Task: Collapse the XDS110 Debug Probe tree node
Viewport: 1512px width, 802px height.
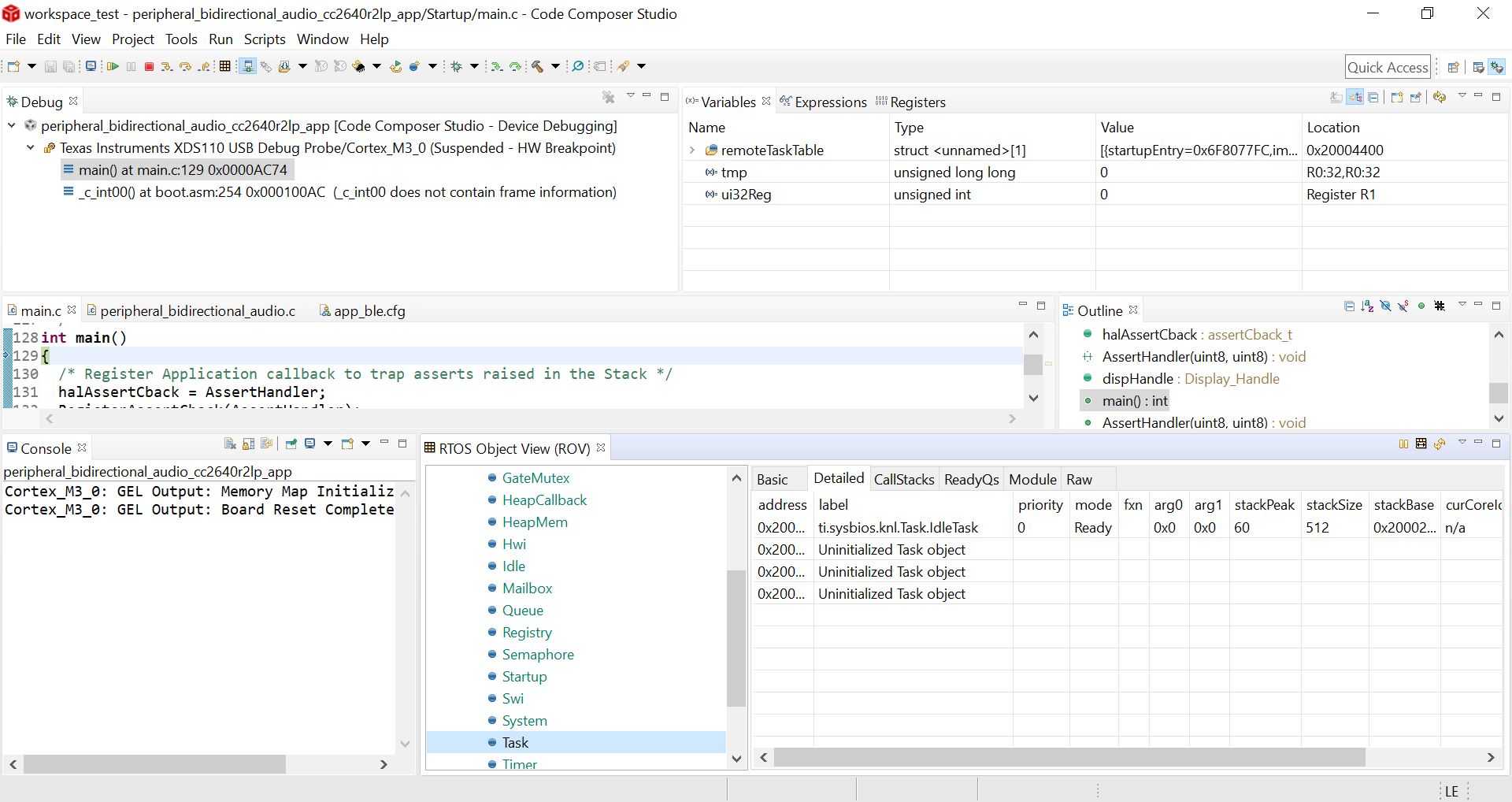Action: [31, 148]
